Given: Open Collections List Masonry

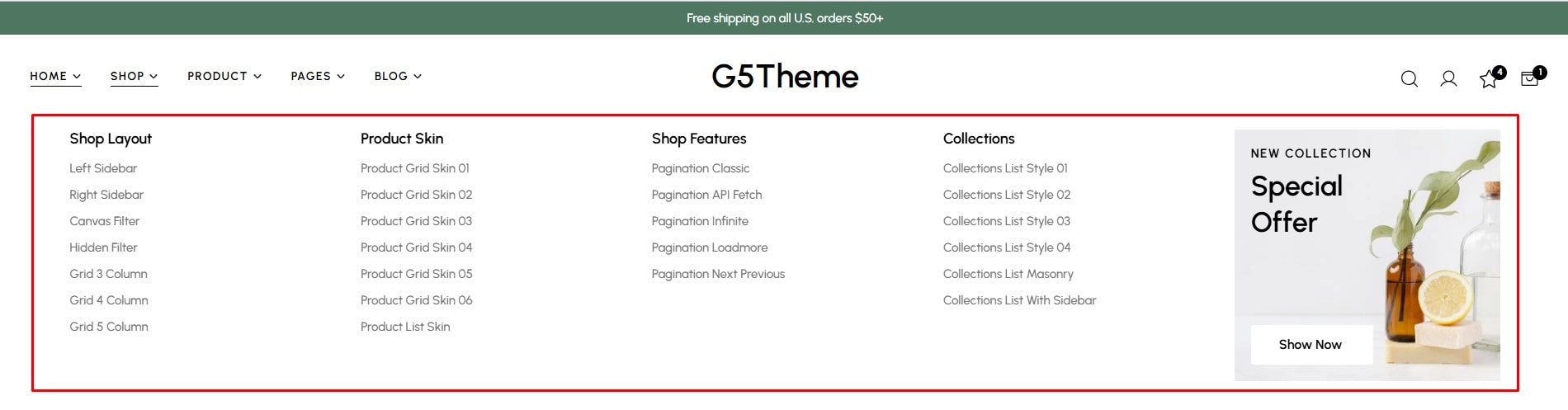Looking at the screenshot, I should 1008,274.
